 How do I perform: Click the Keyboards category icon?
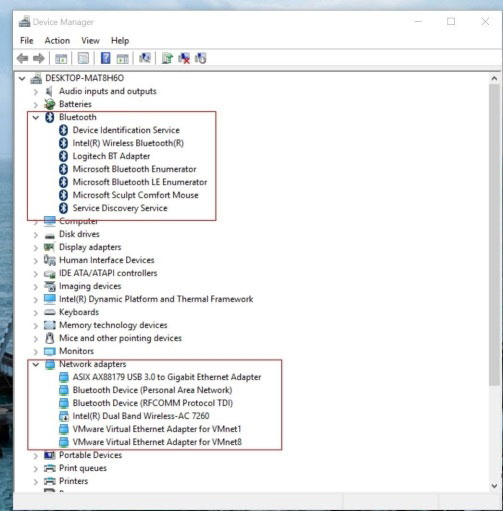[x=50, y=312]
